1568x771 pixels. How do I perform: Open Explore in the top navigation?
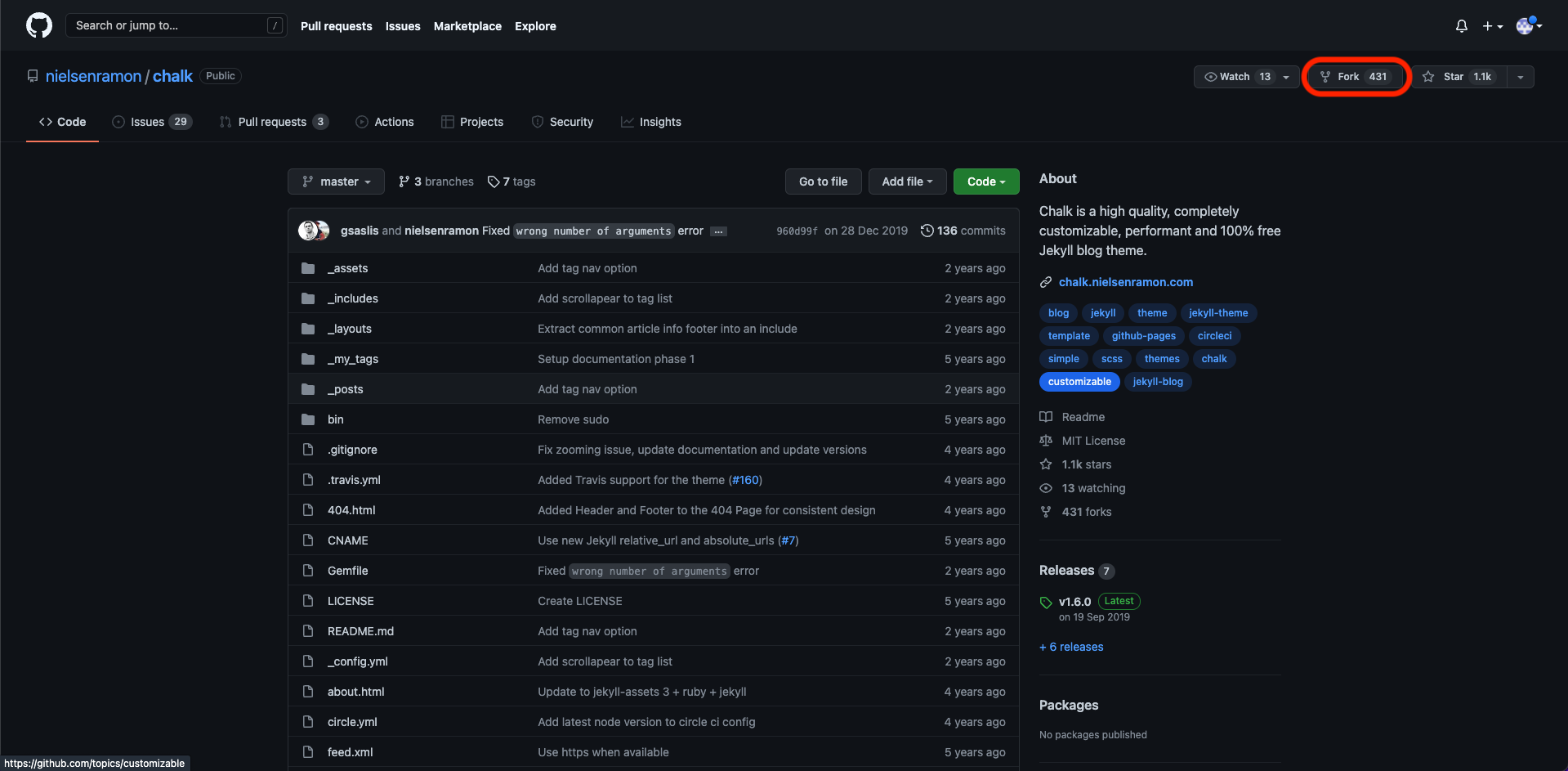(535, 26)
